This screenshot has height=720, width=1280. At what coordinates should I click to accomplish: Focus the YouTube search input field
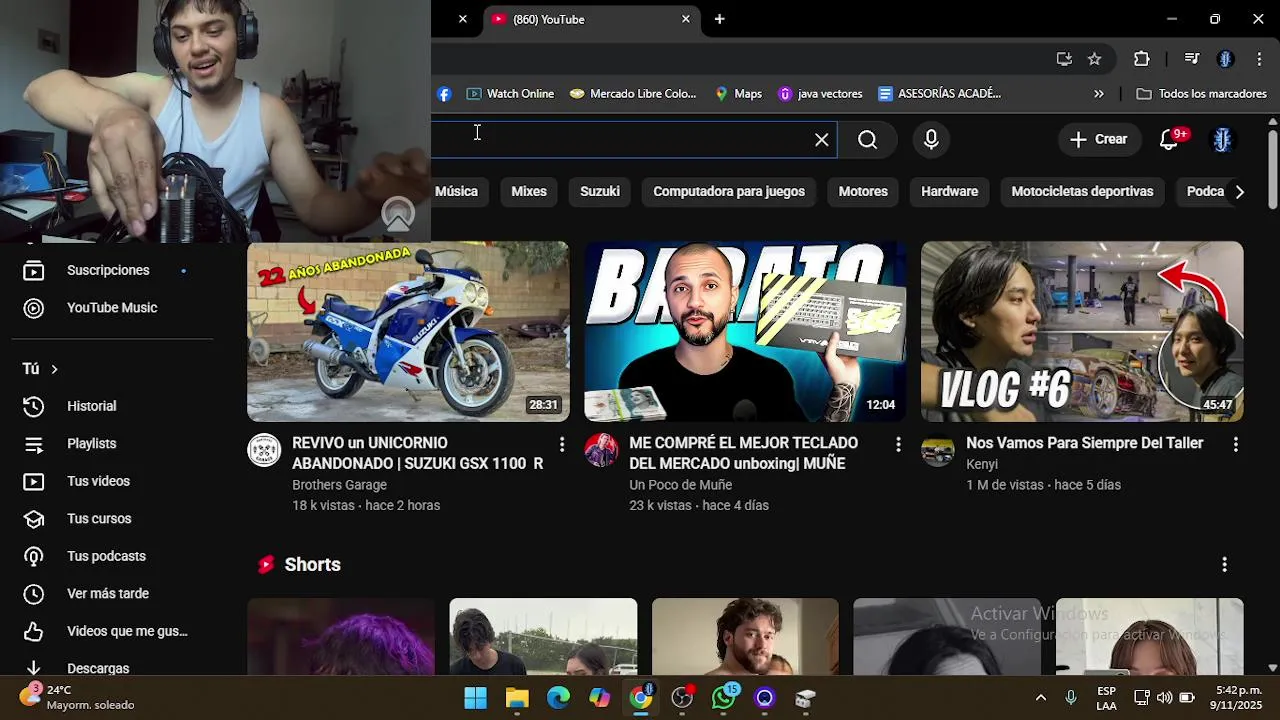coord(634,140)
